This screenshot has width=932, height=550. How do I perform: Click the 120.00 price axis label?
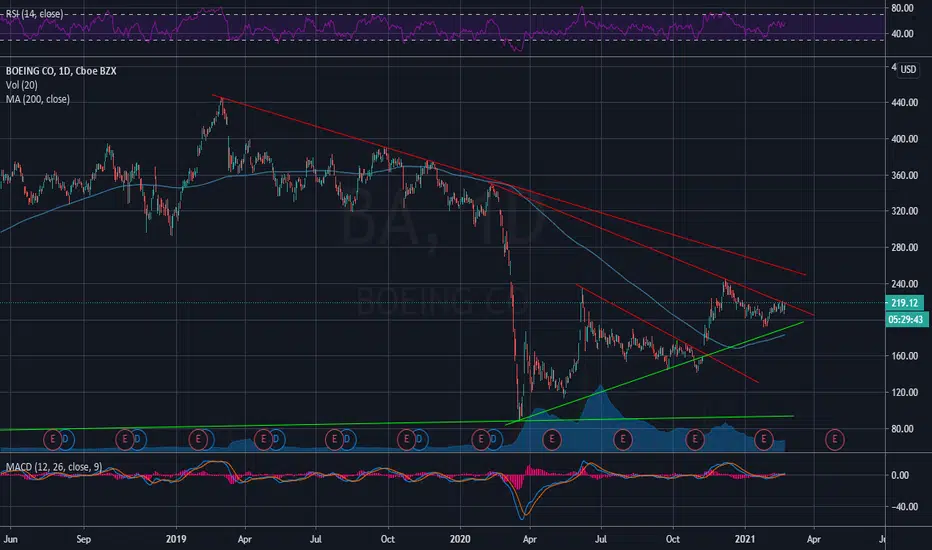905,392
